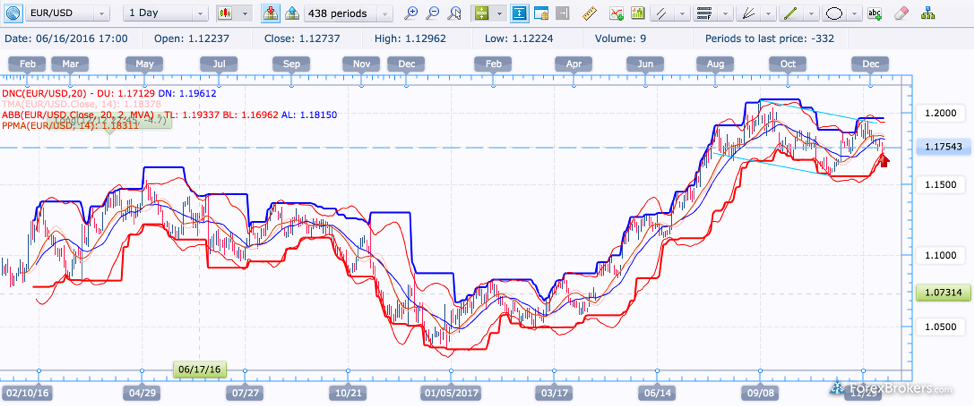Jump to the Aug month marker
The image size is (974, 406).
point(715,64)
